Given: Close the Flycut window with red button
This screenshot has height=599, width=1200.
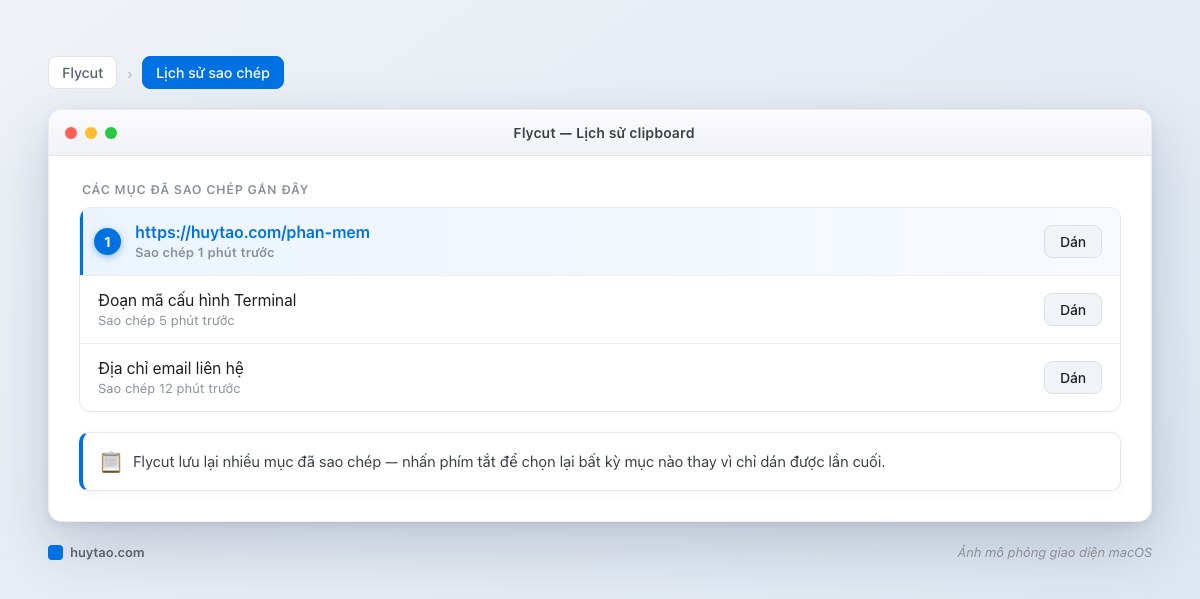Looking at the screenshot, I should pos(71,133).
